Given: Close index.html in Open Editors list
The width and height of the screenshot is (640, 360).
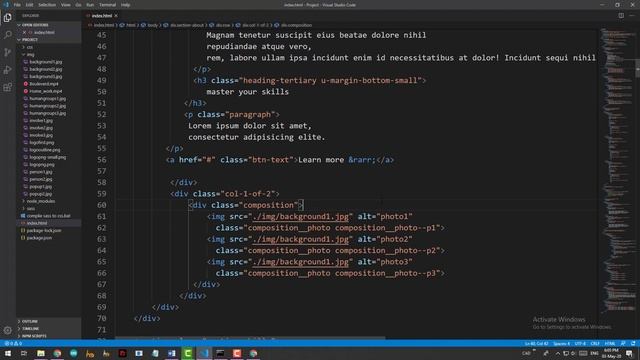Looking at the screenshot, I should coord(24,32).
